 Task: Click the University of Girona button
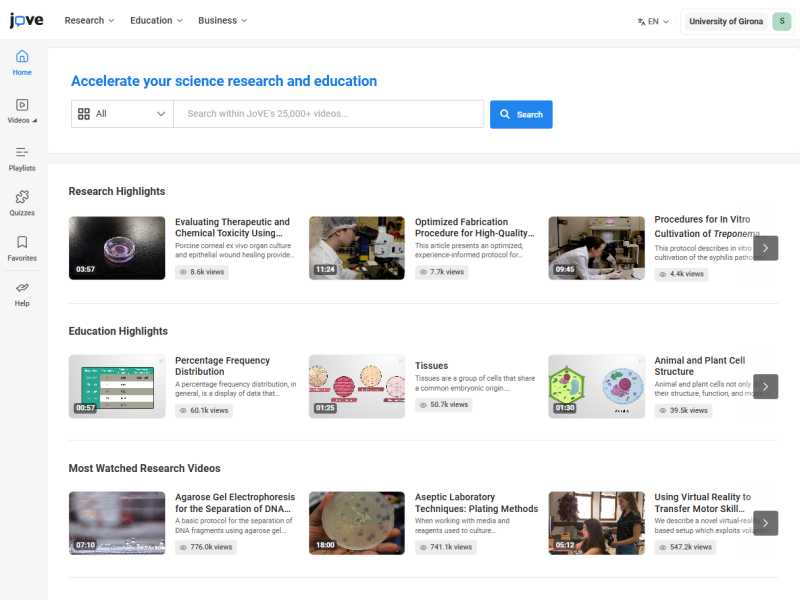point(725,21)
